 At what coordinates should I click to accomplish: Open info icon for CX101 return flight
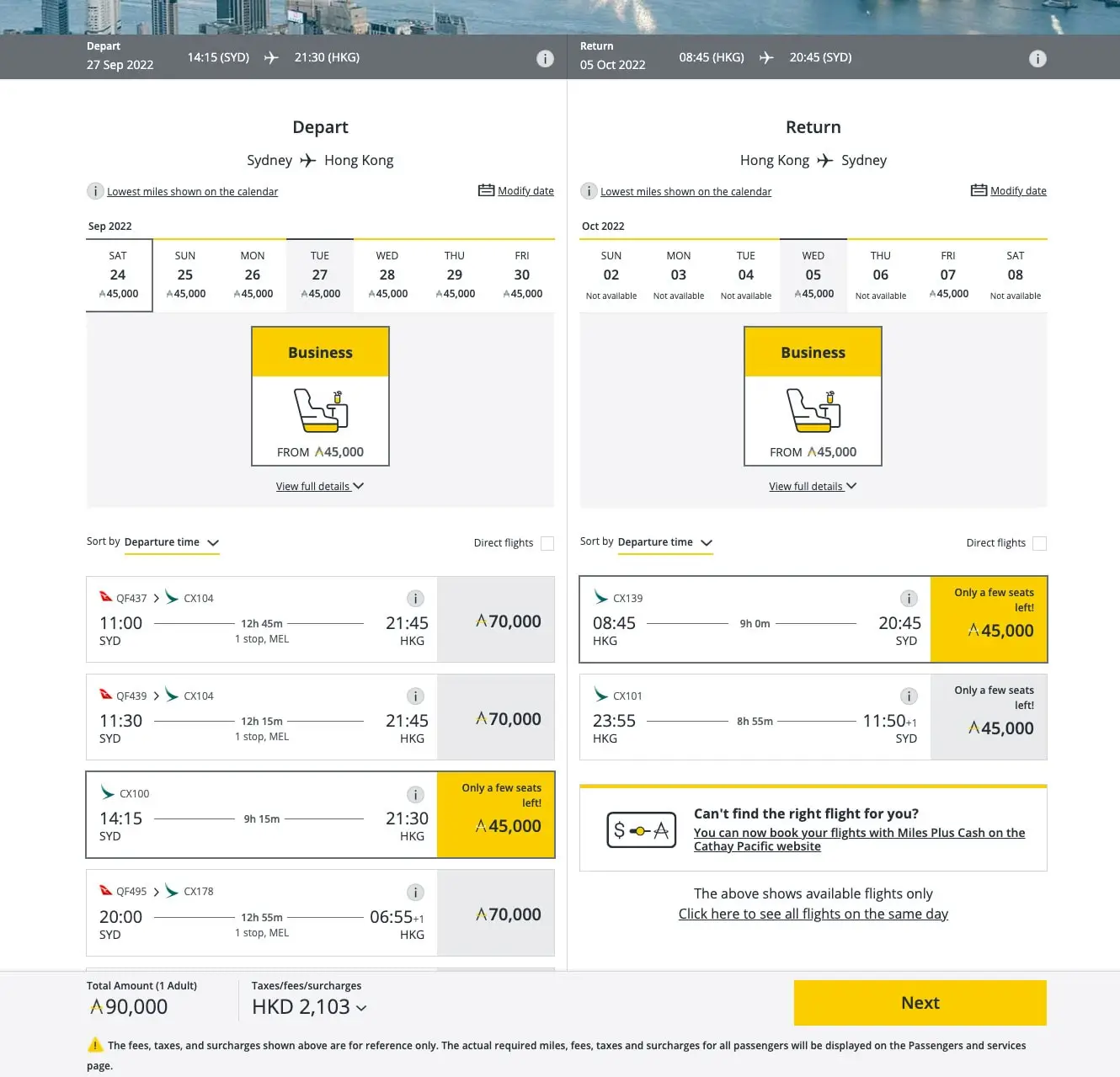pyautogui.click(x=909, y=696)
